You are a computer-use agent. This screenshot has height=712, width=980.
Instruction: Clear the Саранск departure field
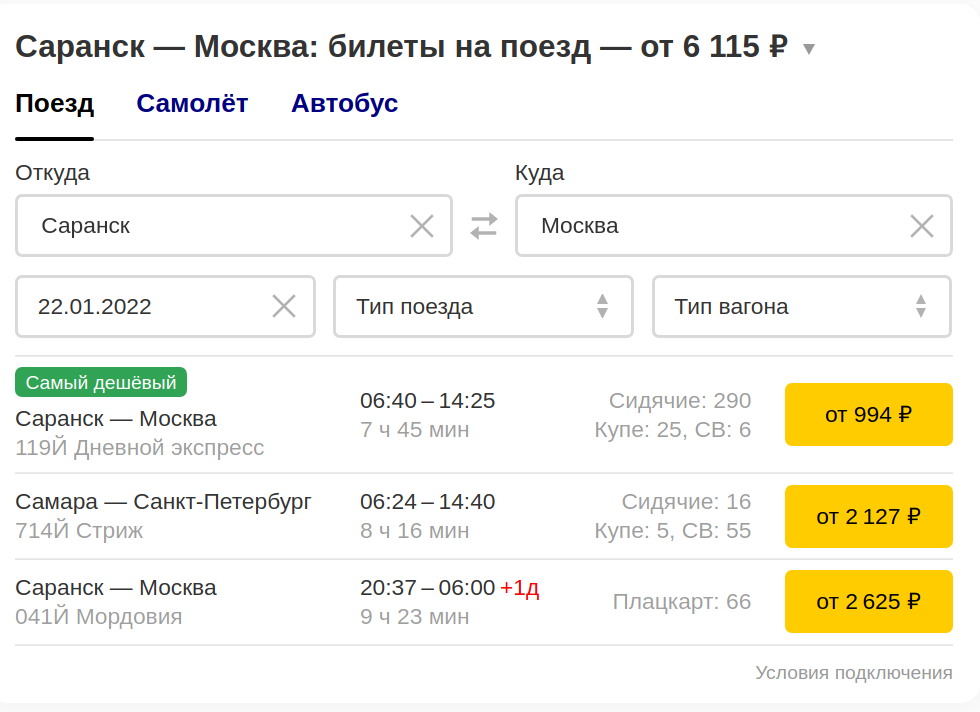tap(422, 226)
